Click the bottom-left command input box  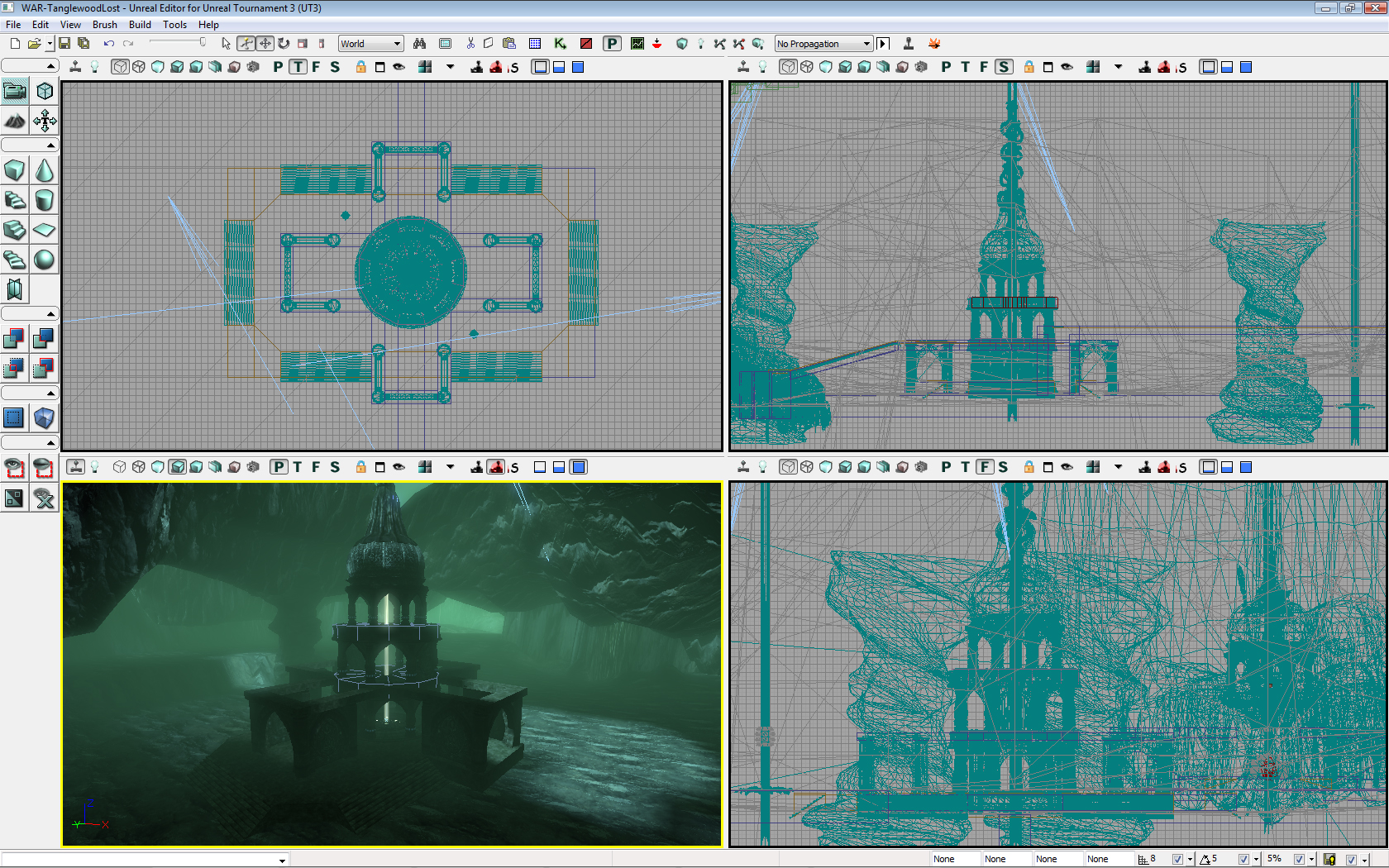145,860
